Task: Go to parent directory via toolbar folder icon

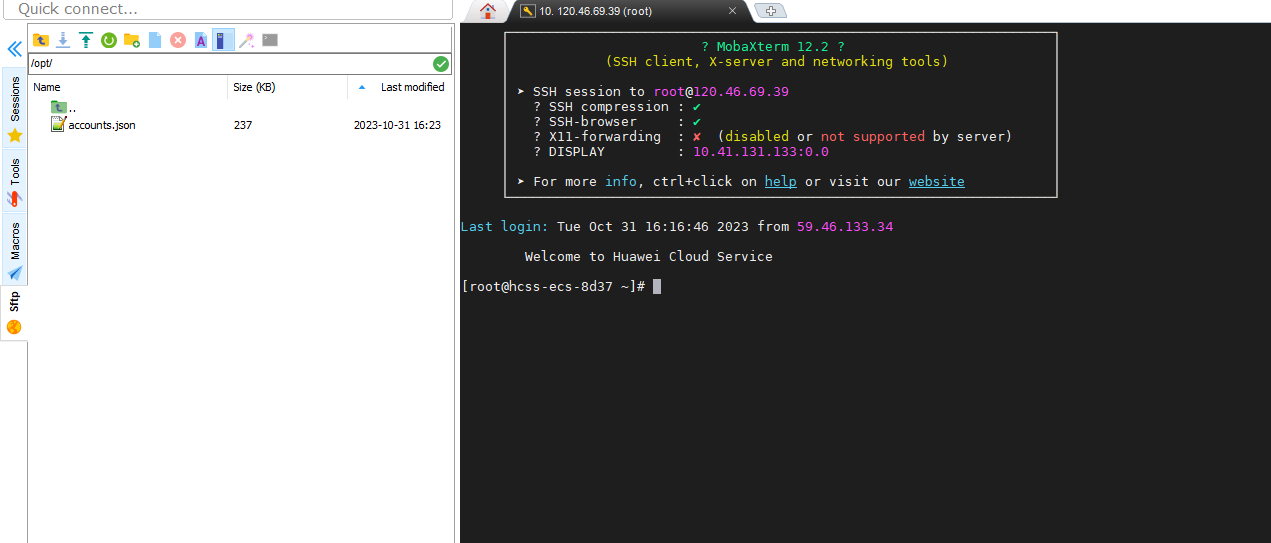Action: [41, 40]
